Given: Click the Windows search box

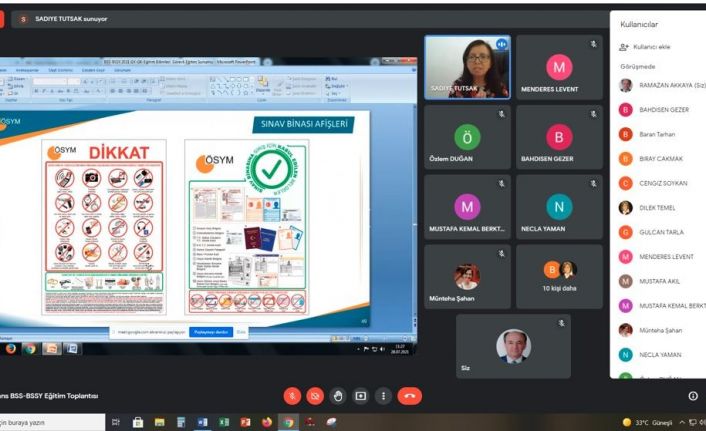Looking at the screenshot, I should [x=52, y=422].
